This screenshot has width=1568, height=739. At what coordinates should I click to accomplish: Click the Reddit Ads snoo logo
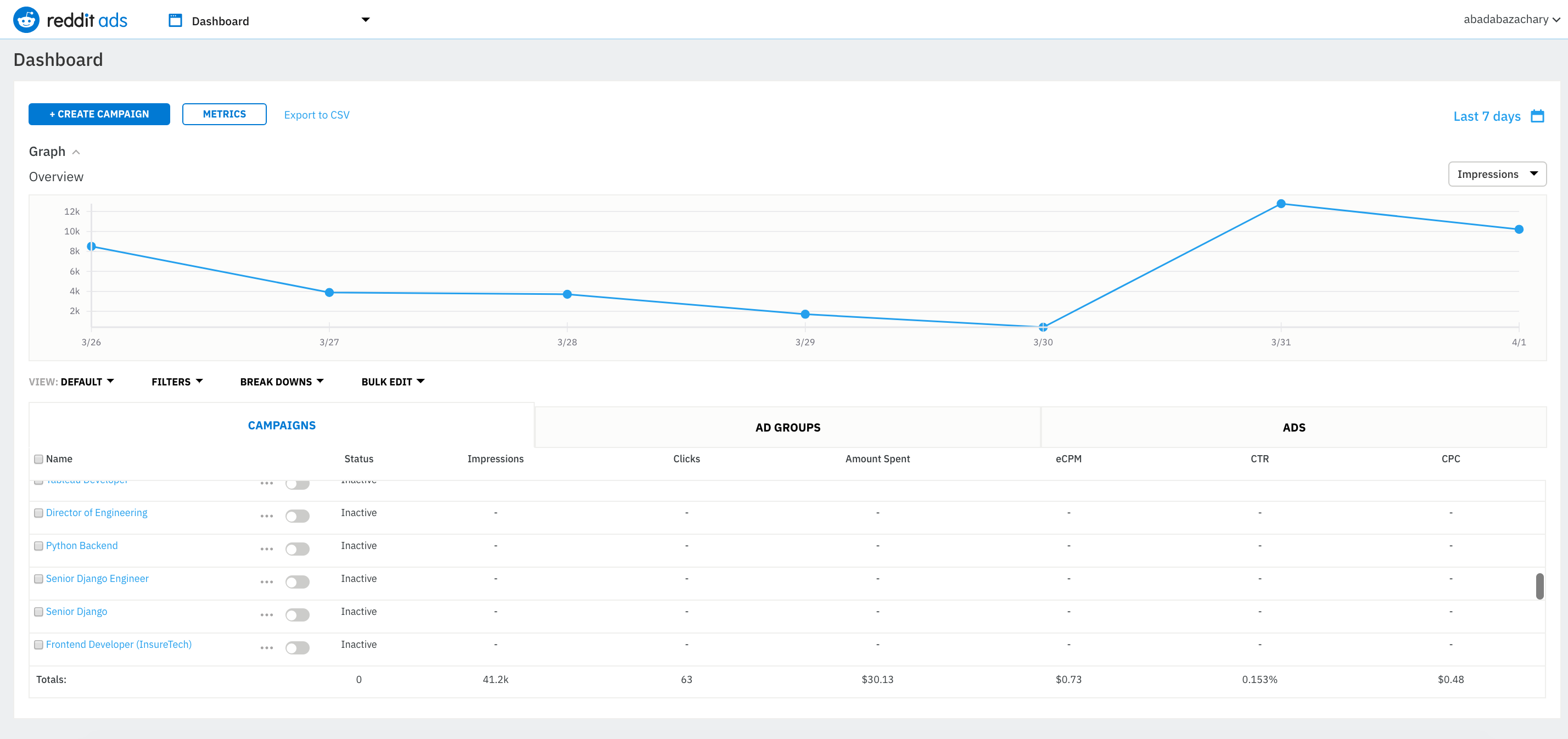click(26, 20)
